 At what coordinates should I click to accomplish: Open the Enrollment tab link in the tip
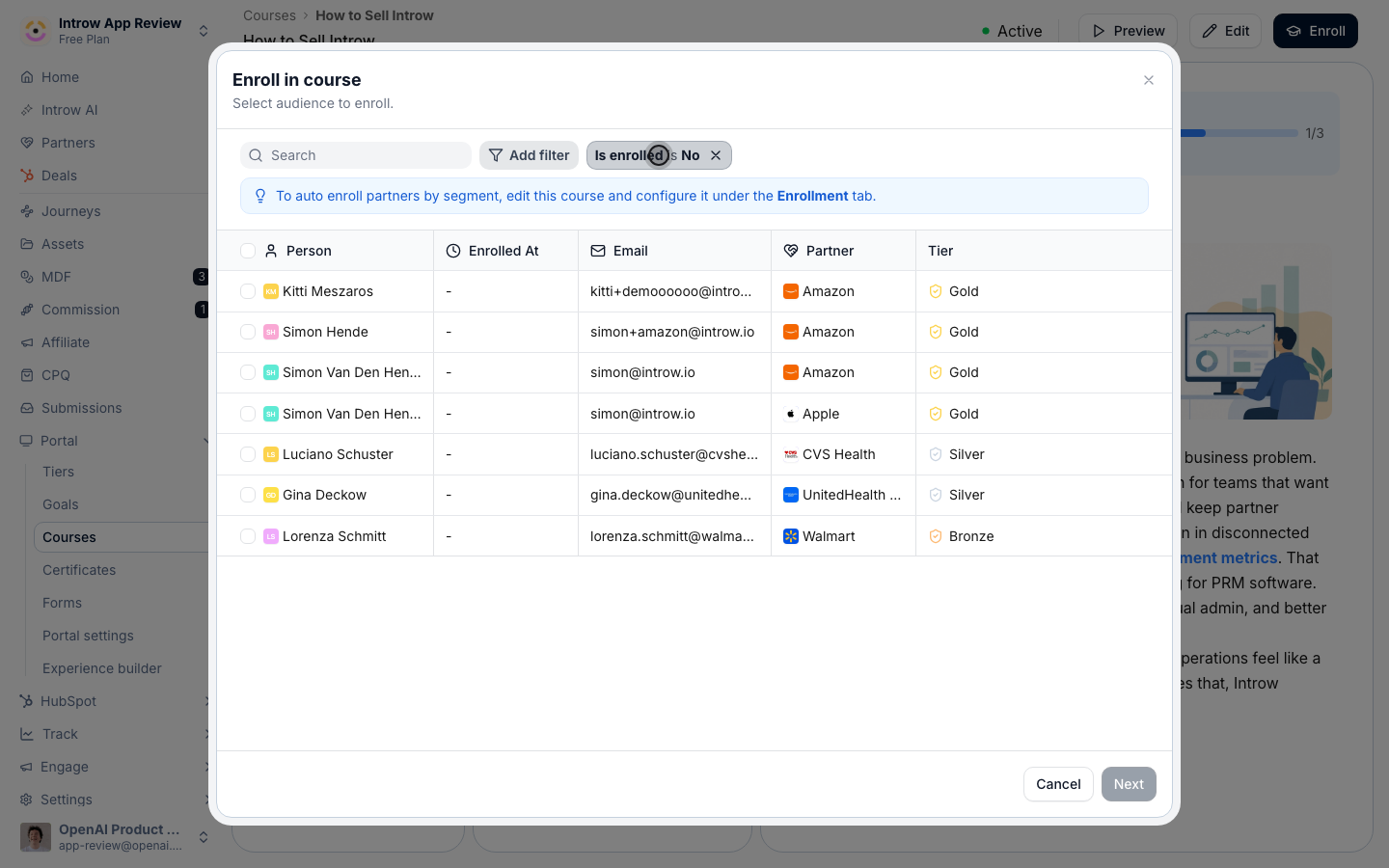[812, 196]
